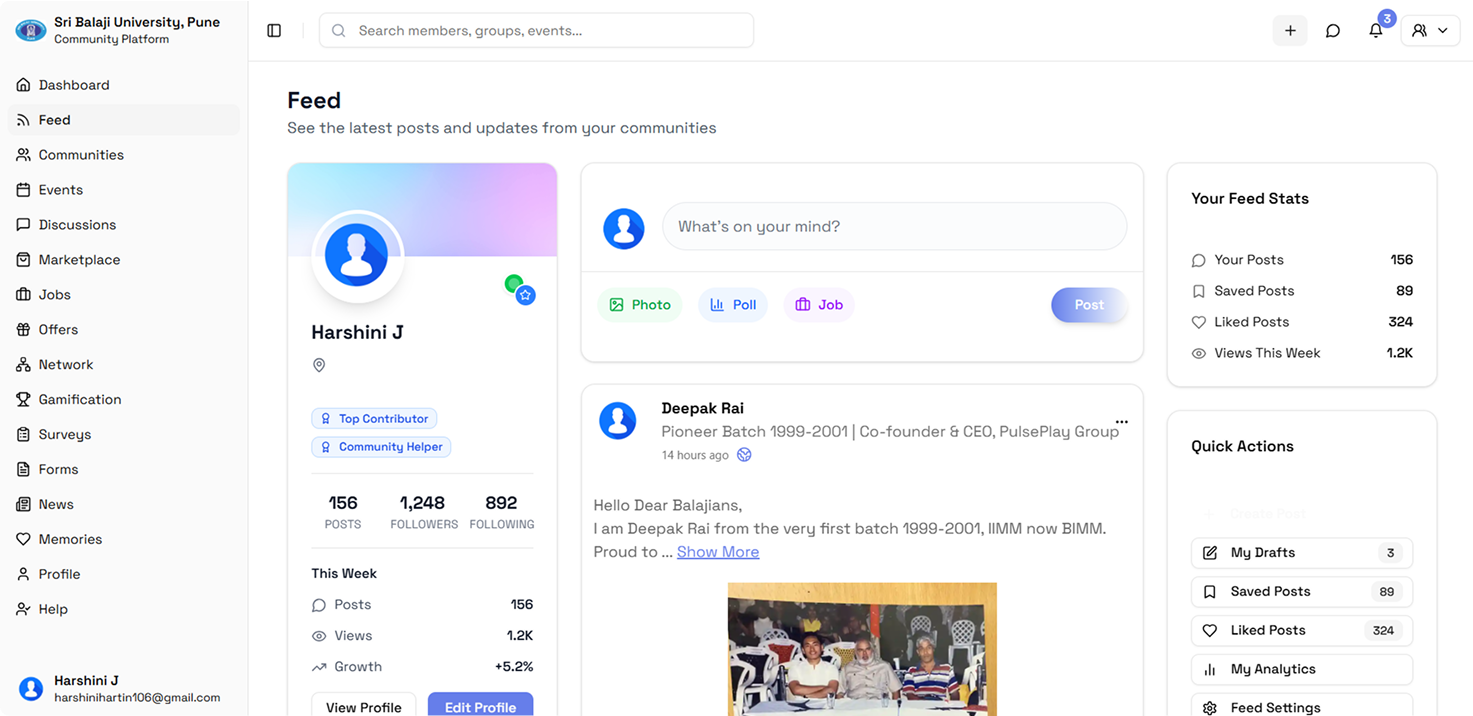Open Marketplace from the sidebar

pyautogui.click(x=79, y=260)
